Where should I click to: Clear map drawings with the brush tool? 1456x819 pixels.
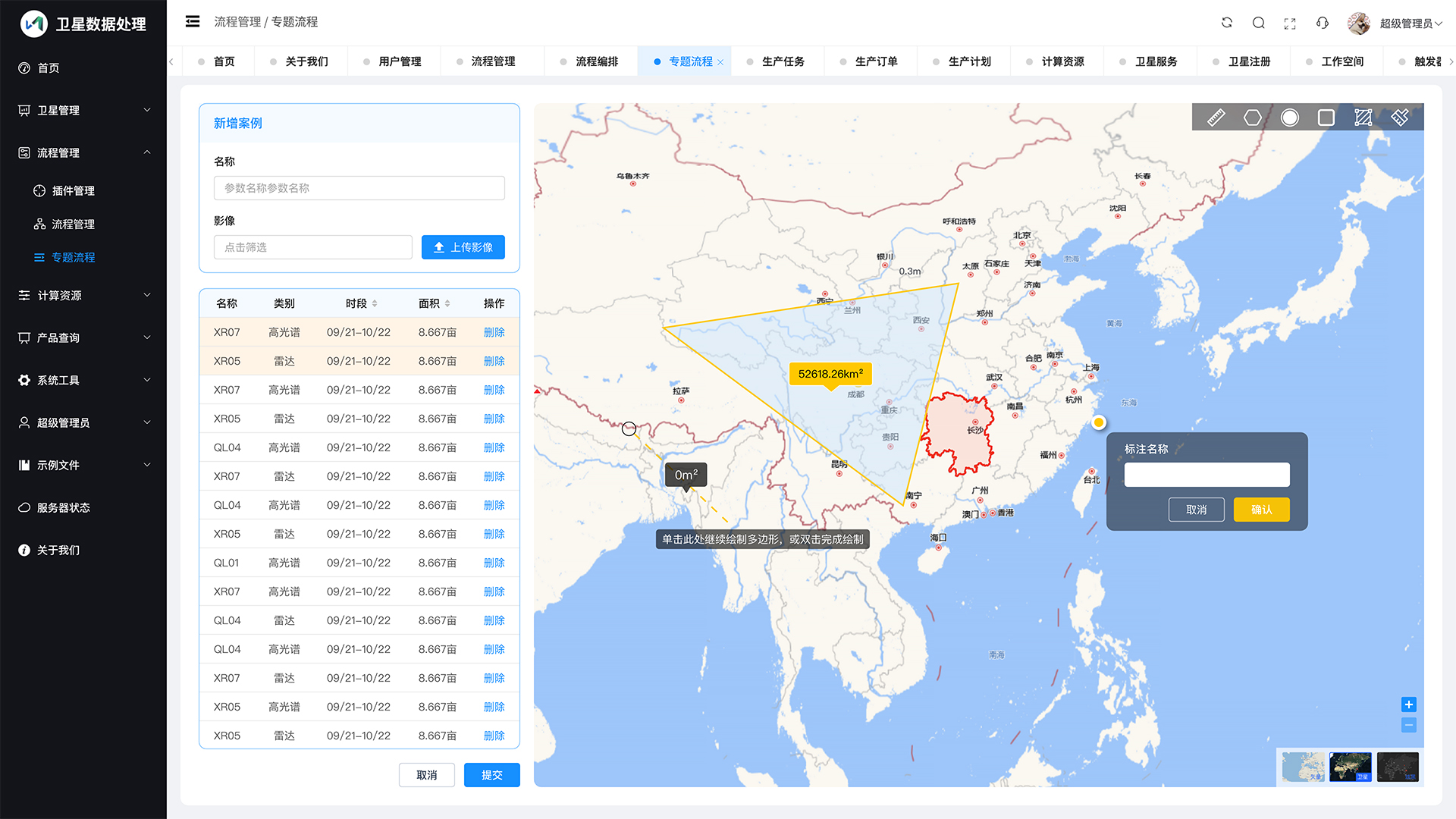point(1400,118)
